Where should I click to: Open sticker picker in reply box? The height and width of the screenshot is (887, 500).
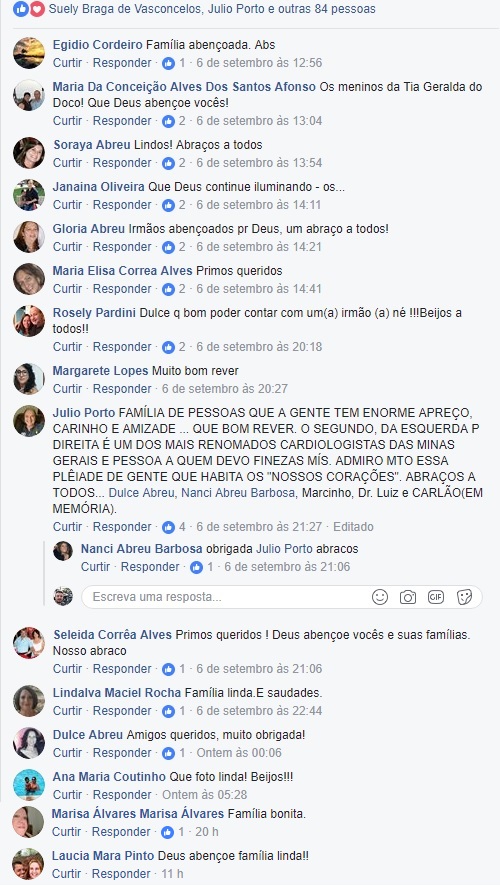coord(464,597)
